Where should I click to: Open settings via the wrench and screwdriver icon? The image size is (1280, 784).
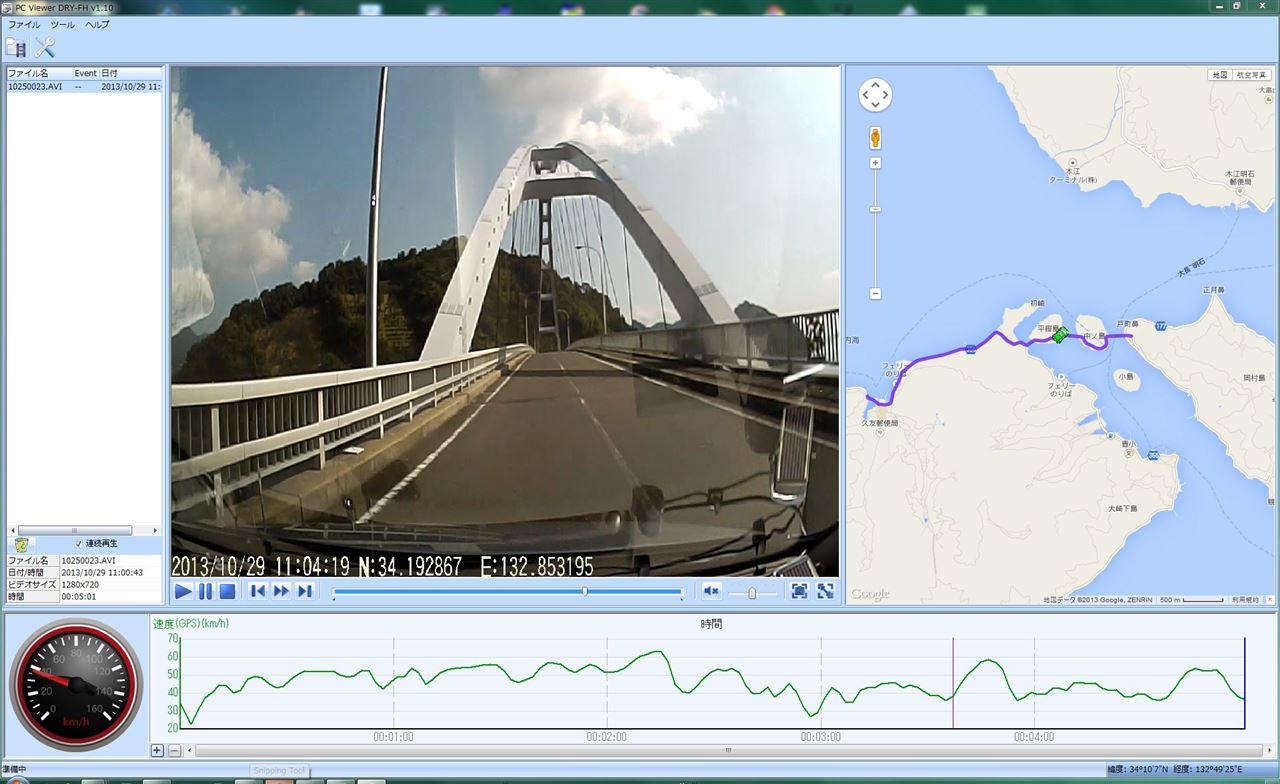pyautogui.click(x=45, y=47)
